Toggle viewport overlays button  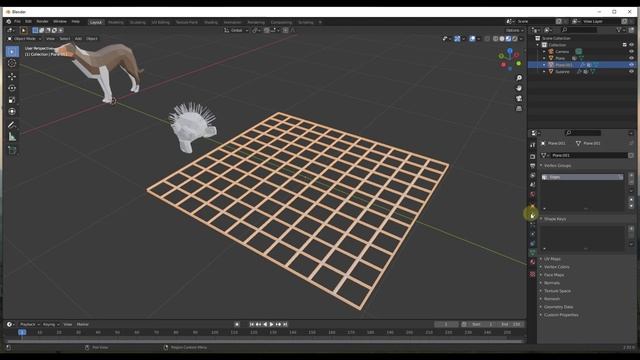(472, 39)
